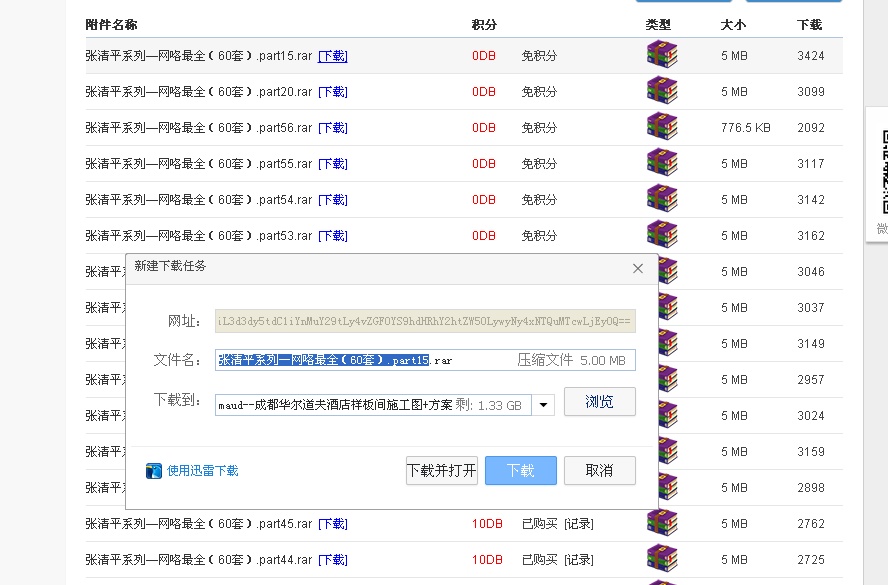Open the 使用迅雷下载 link
The width and height of the screenshot is (888, 585).
[202, 471]
